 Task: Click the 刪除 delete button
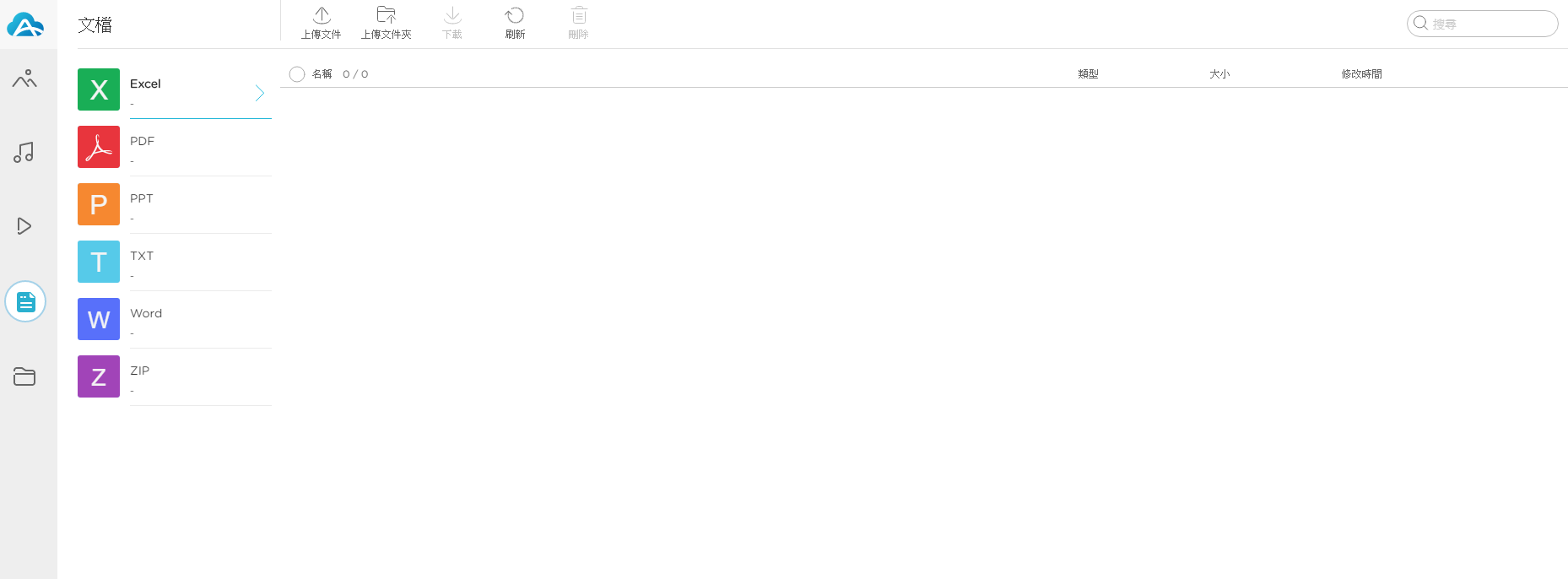coord(579,24)
